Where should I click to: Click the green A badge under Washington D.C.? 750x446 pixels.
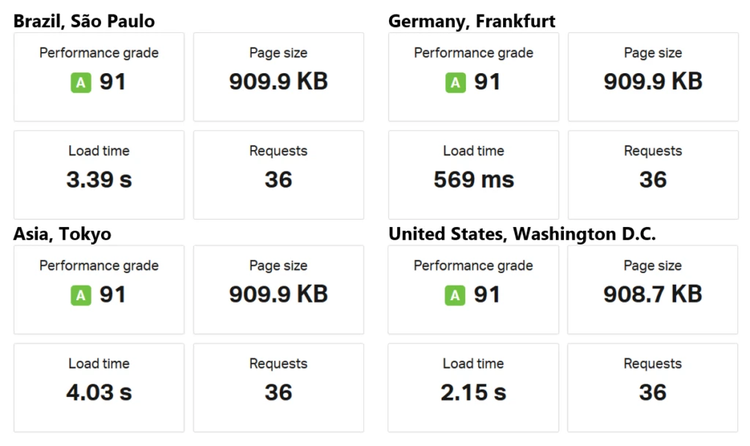click(x=455, y=295)
